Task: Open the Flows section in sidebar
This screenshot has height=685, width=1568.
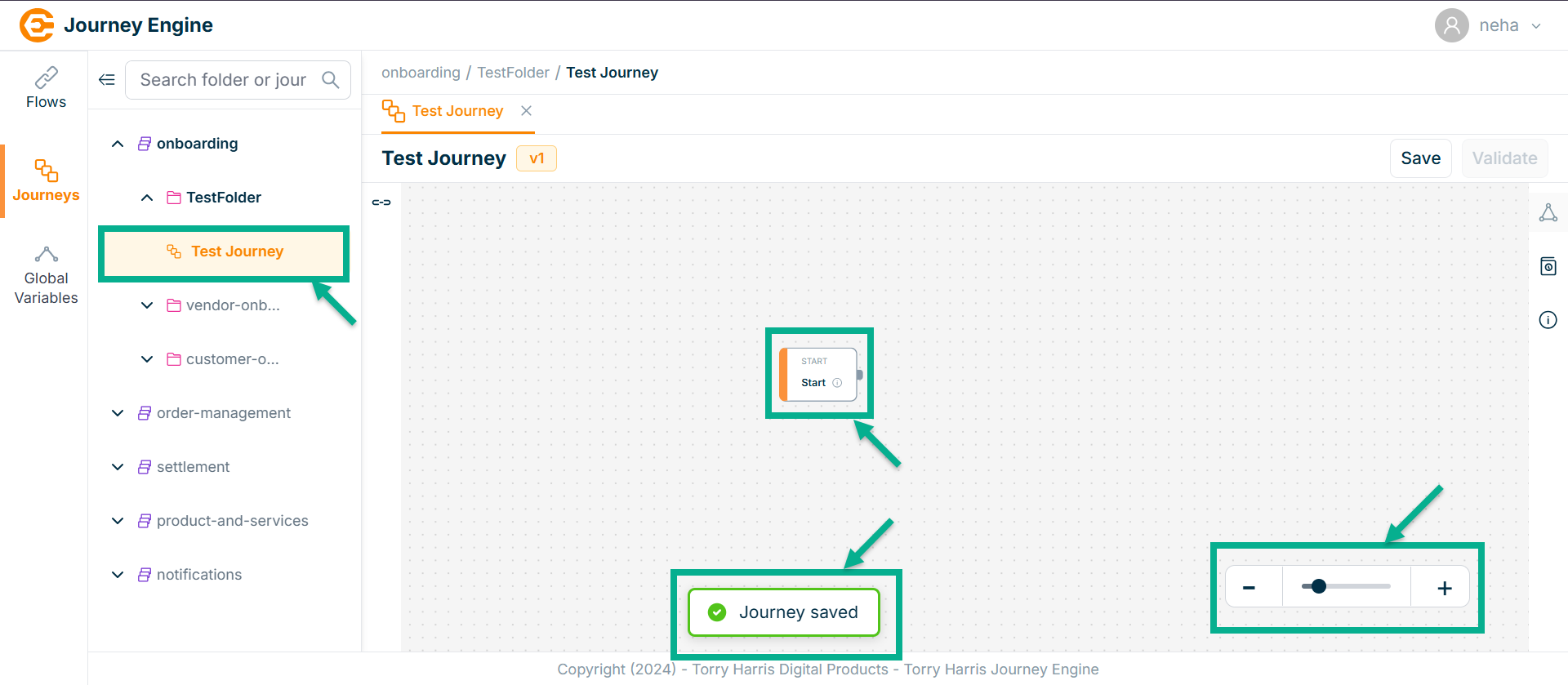Action: pos(46,88)
